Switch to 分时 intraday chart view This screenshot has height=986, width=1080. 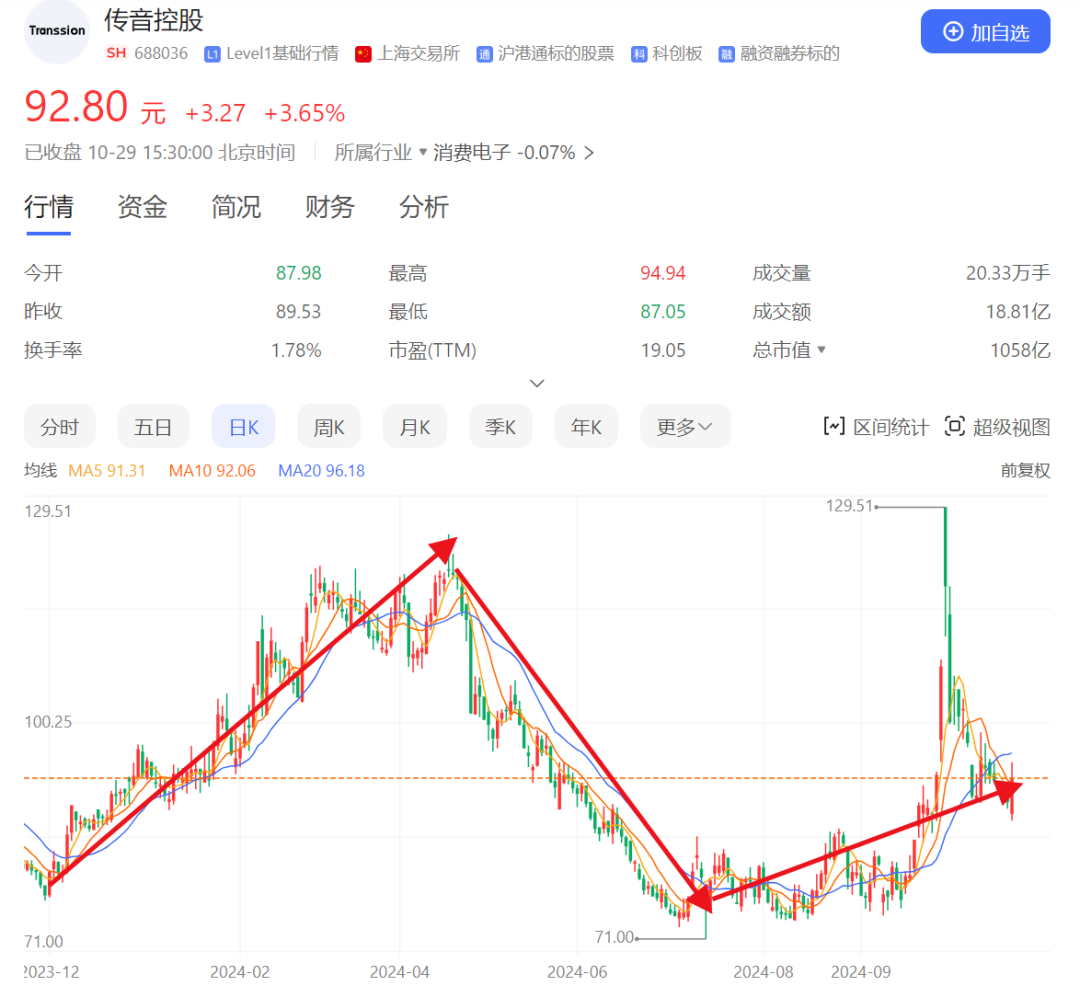click(59, 426)
